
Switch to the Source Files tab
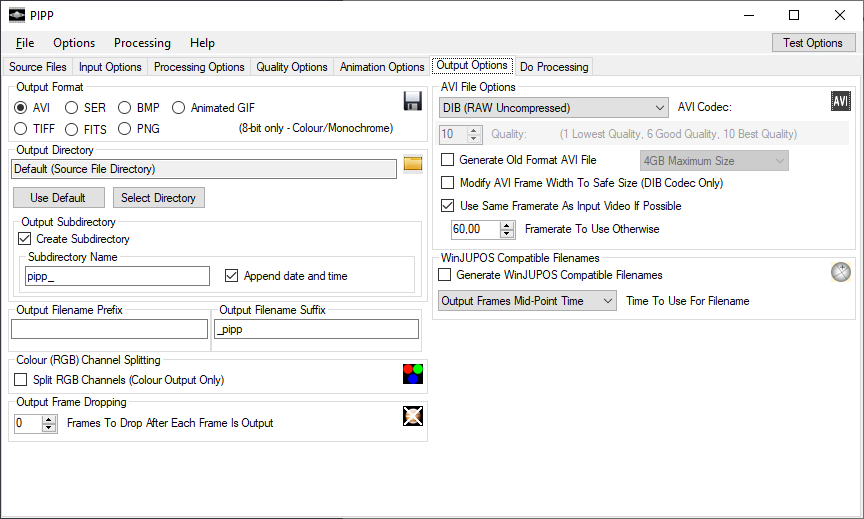pos(37,67)
